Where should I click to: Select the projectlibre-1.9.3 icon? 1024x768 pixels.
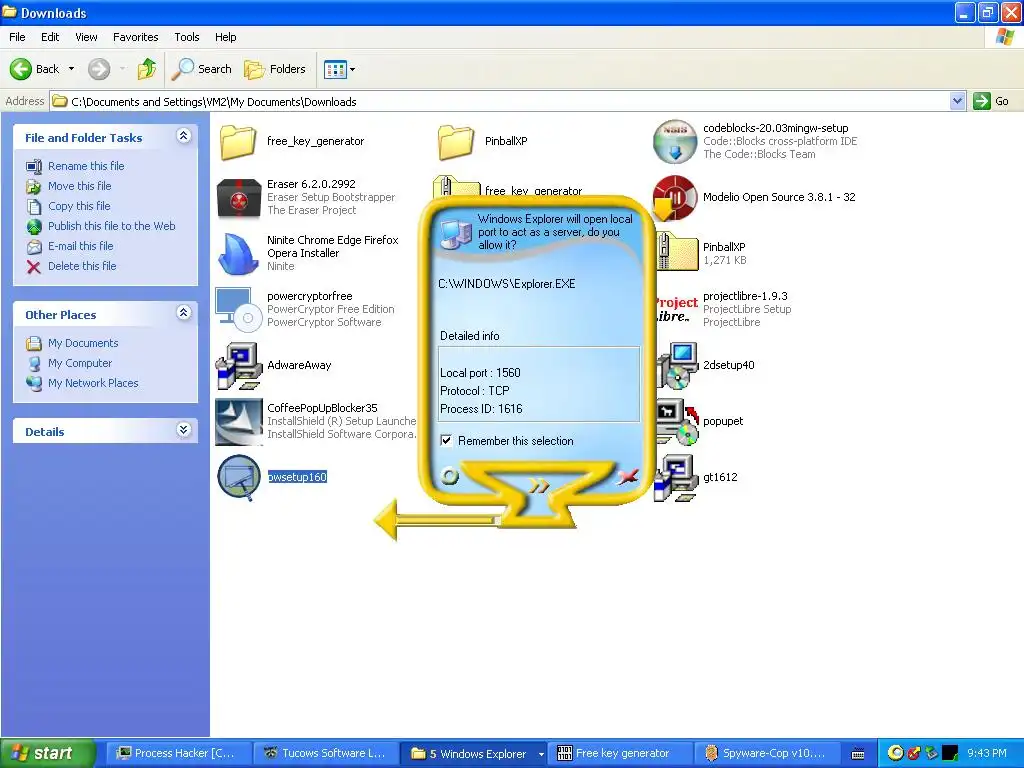point(677,309)
